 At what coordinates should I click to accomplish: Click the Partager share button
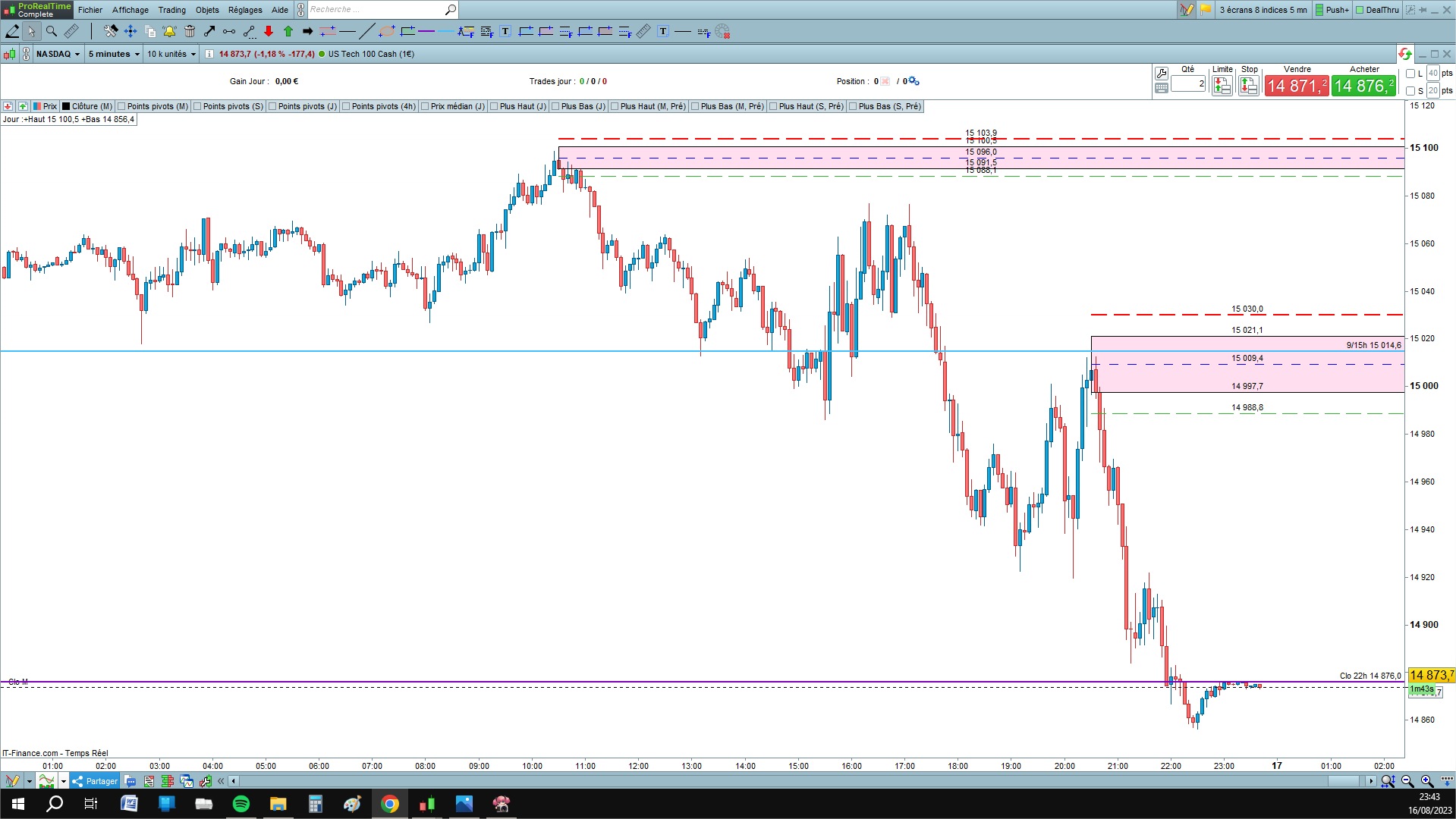96,781
